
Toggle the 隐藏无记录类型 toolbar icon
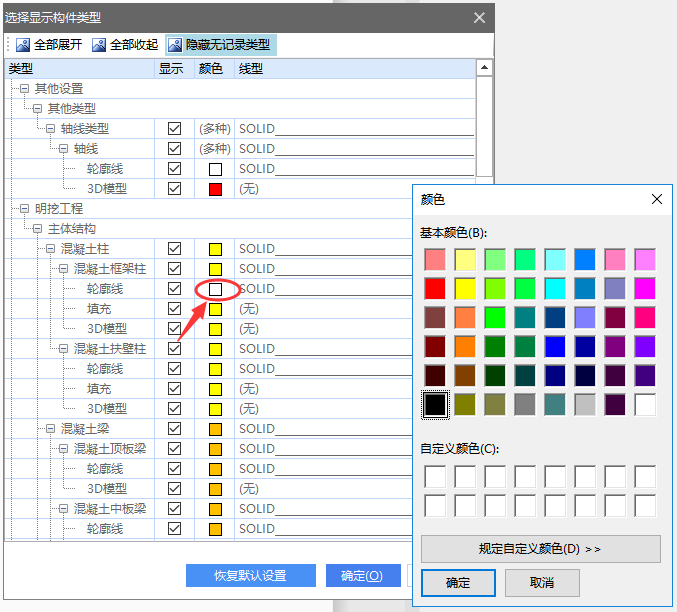pyautogui.click(x=175, y=45)
